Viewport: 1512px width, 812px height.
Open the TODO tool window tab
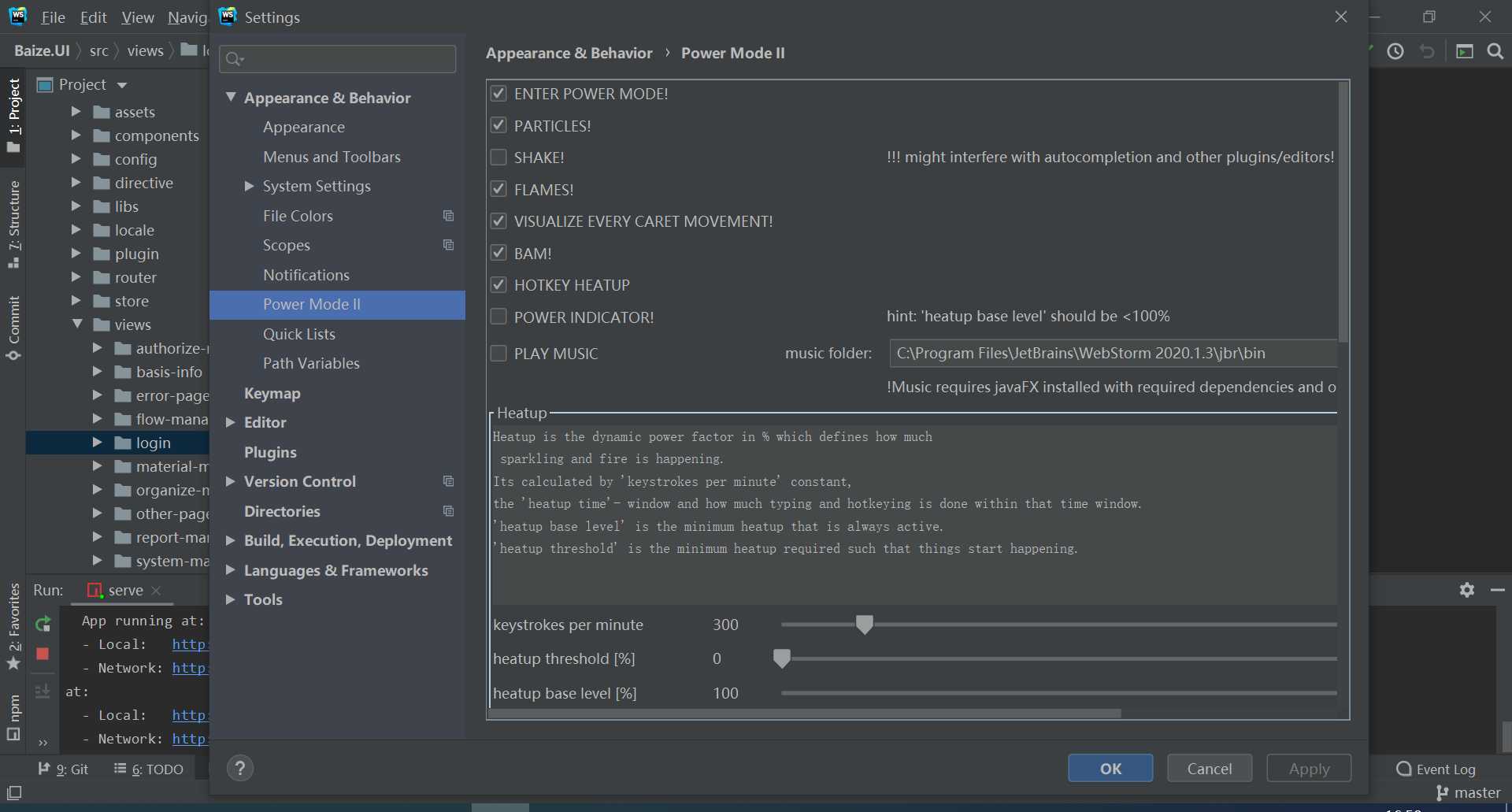point(149,769)
